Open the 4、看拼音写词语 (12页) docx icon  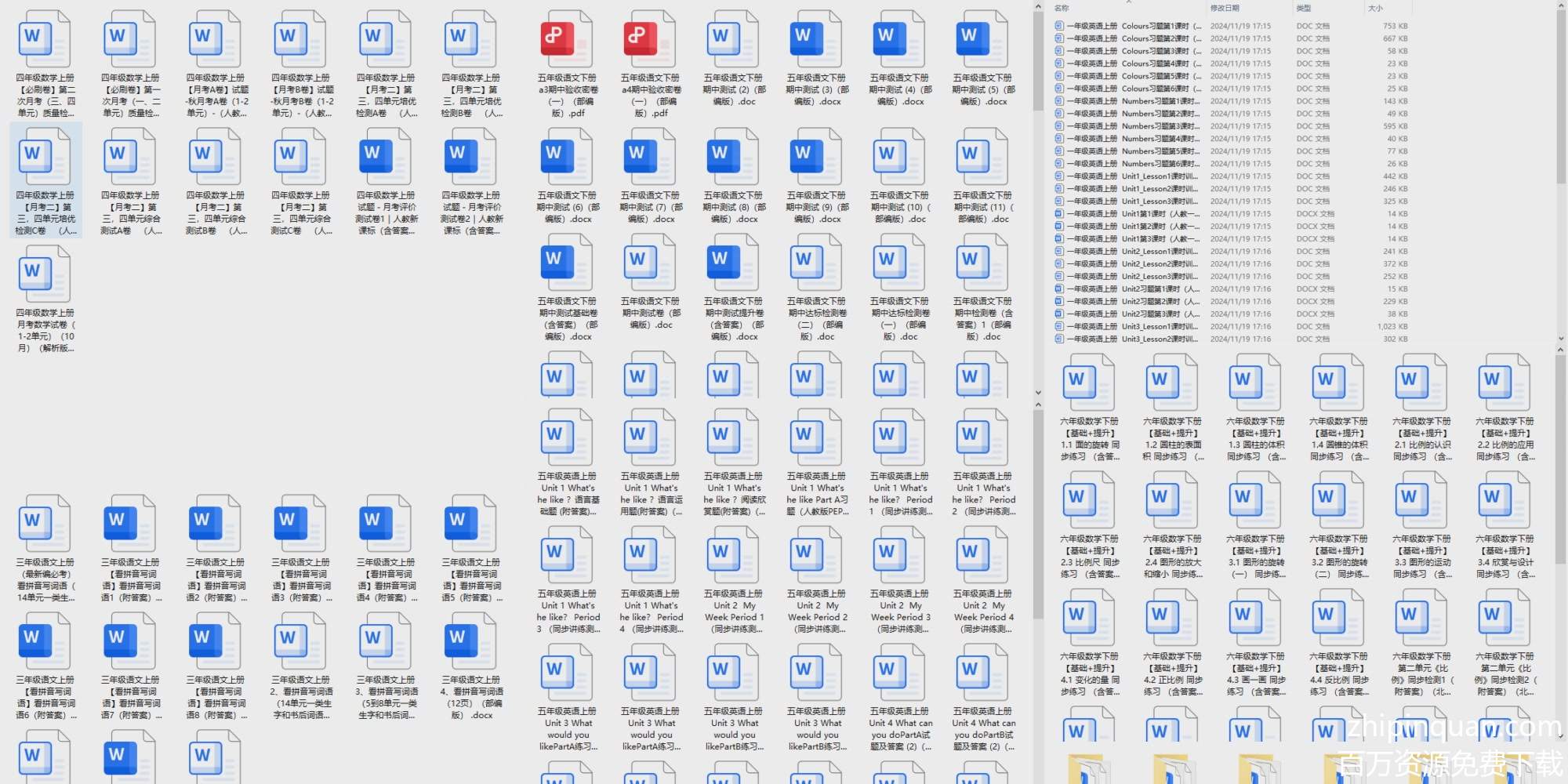click(471, 641)
